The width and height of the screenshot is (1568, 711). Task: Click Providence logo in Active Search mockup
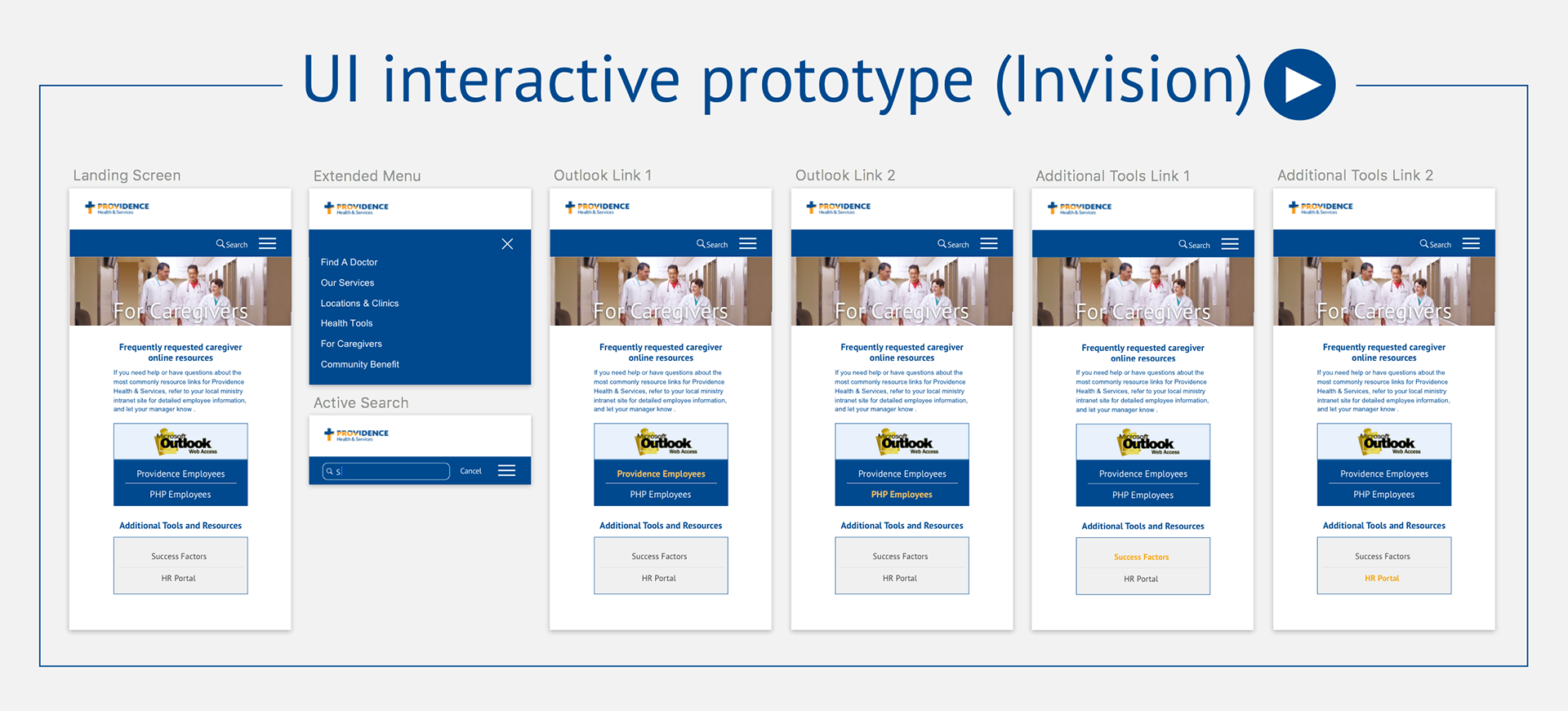(x=356, y=434)
